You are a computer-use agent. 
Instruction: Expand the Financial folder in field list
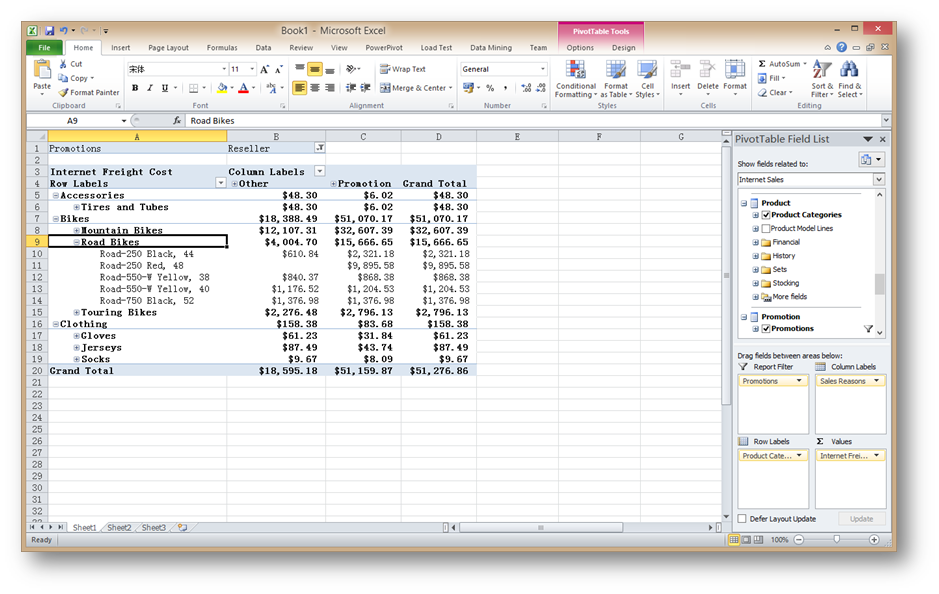click(x=755, y=243)
